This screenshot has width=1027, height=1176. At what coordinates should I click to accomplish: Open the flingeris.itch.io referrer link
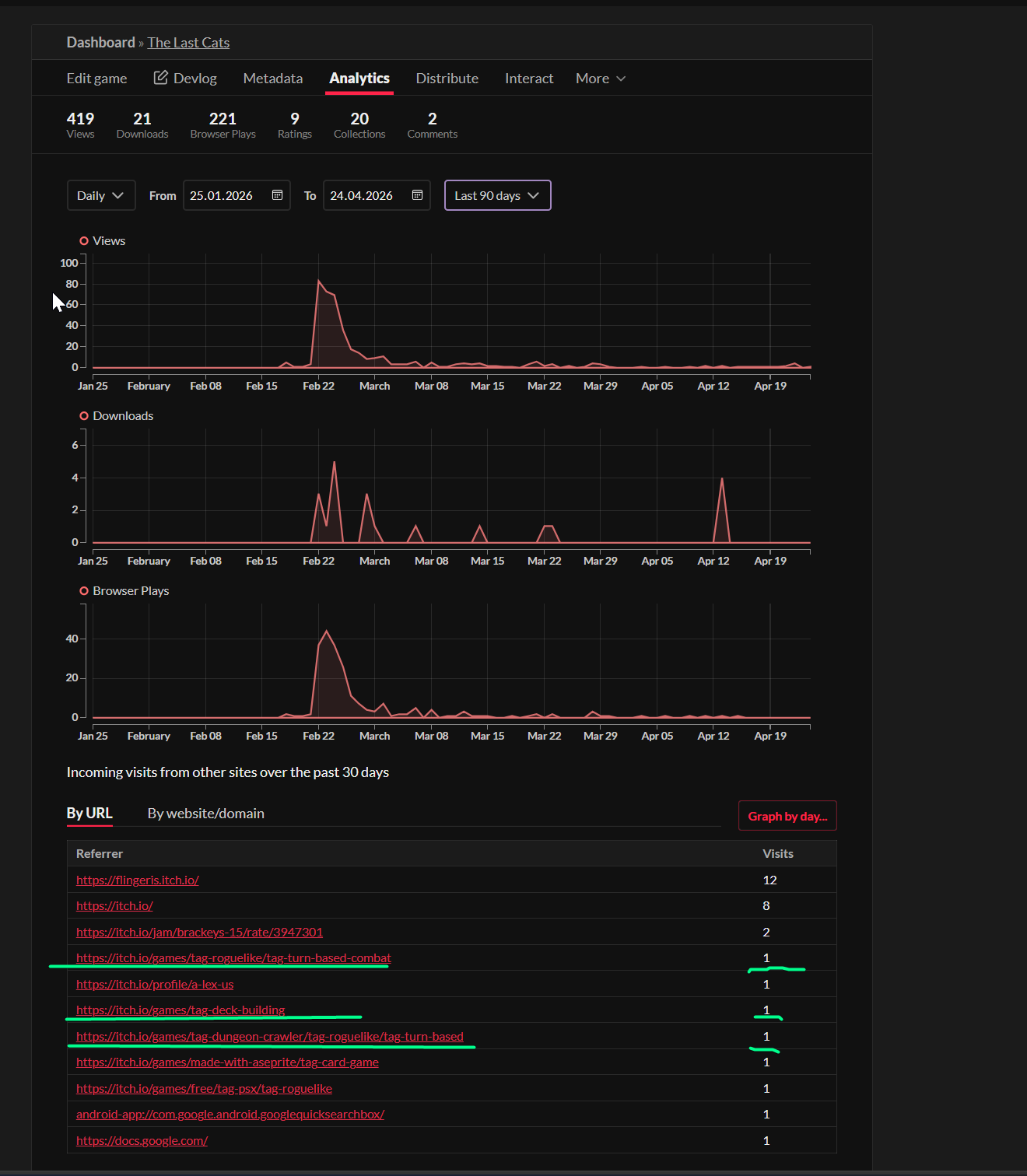[x=138, y=880]
